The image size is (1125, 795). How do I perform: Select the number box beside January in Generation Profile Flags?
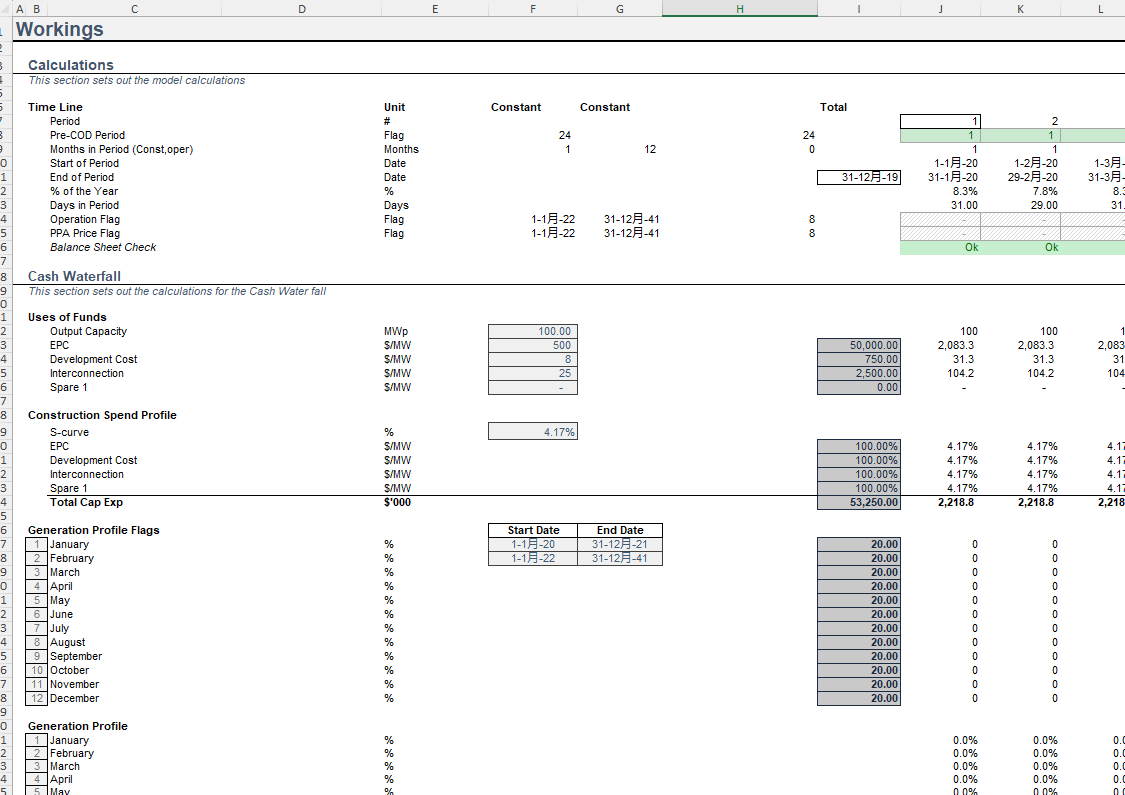[x=37, y=544]
